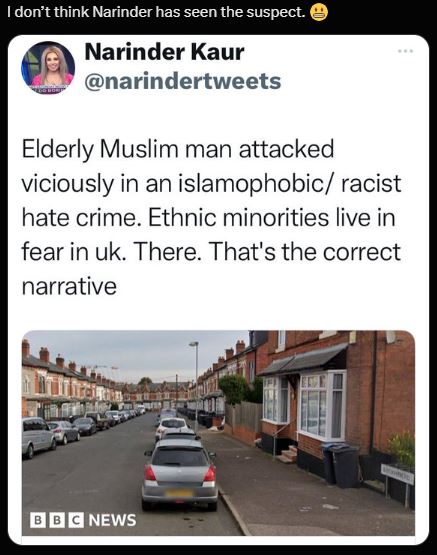
Task: Open the @narindertweets handle link
Action: point(183,81)
